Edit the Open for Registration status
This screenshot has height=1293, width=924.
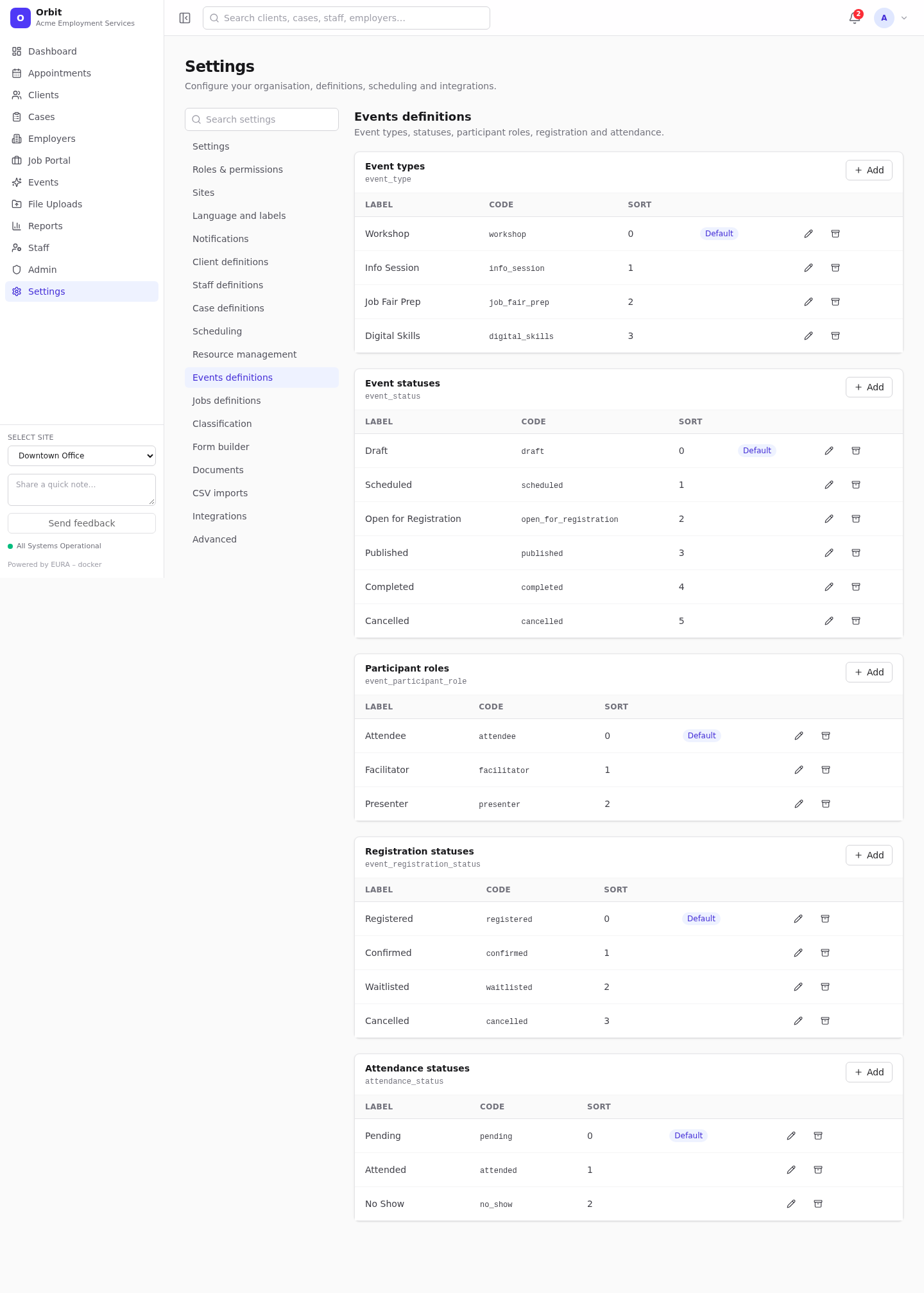point(829,519)
